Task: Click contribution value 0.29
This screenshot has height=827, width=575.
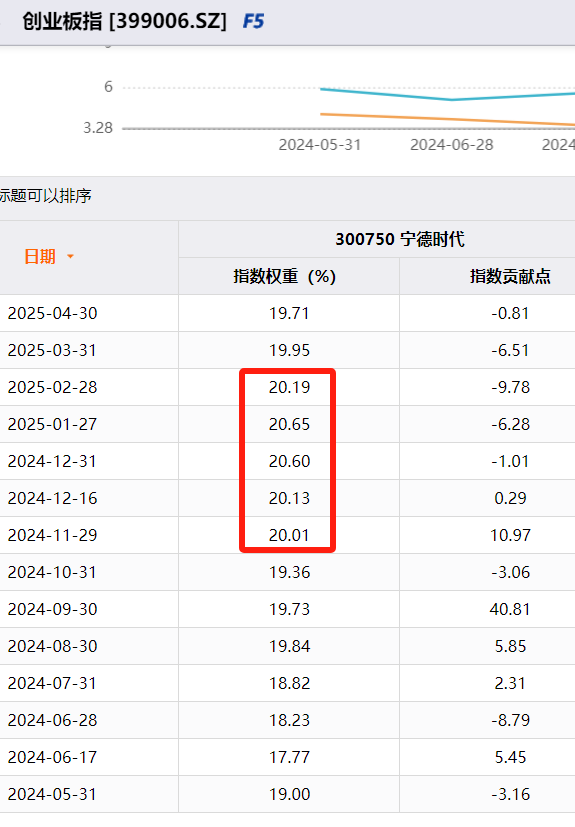Action: [510, 498]
